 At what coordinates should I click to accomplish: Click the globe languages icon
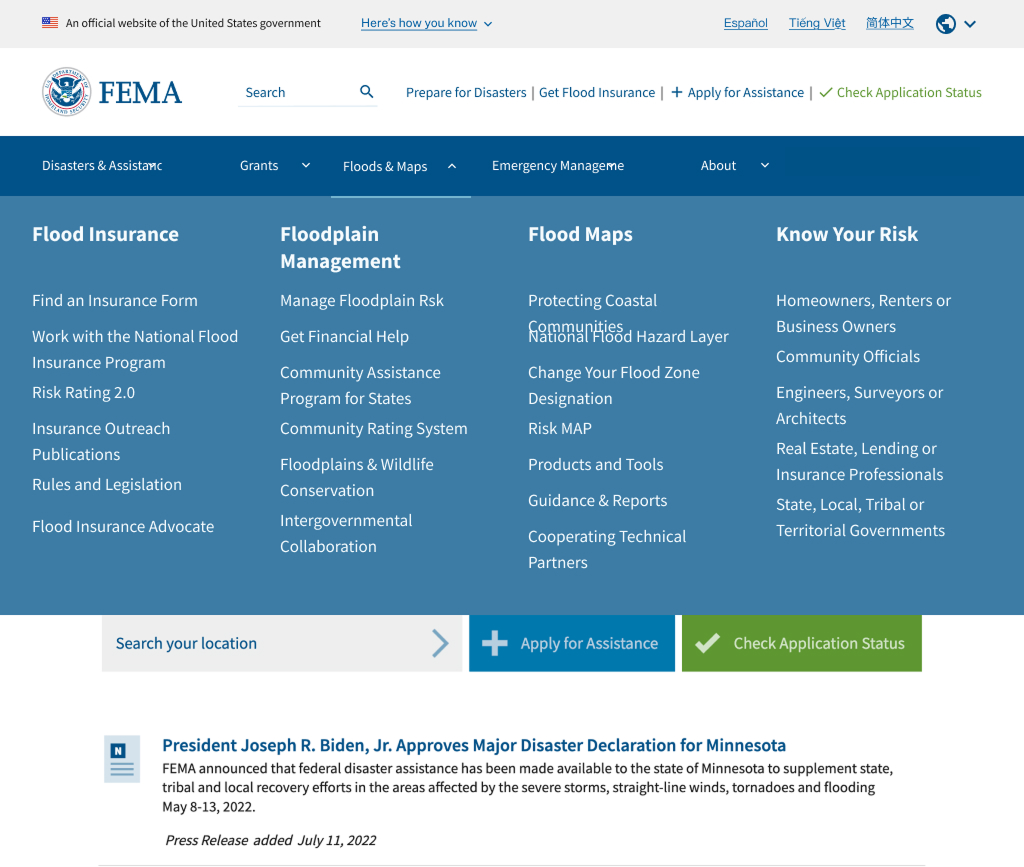click(946, 24)
